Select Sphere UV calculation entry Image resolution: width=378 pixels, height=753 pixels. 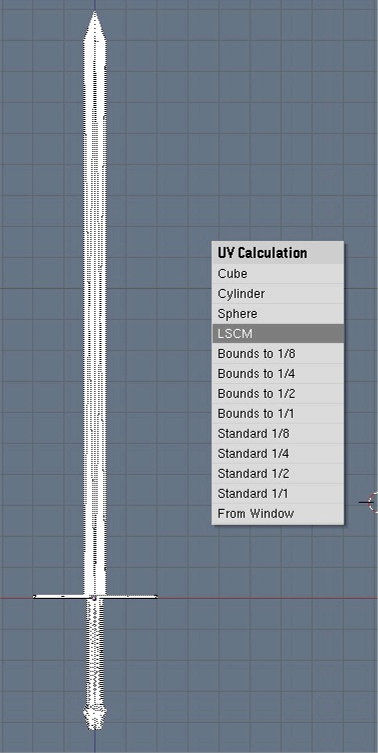coord(278,314)
